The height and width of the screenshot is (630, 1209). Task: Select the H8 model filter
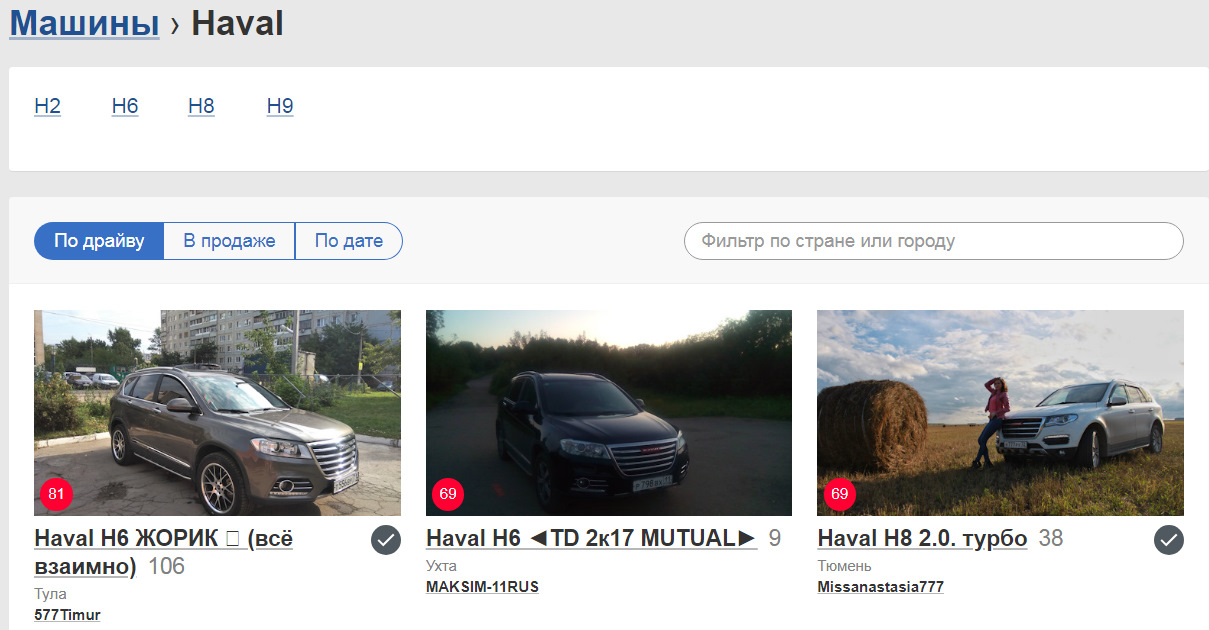coord(201,105)
